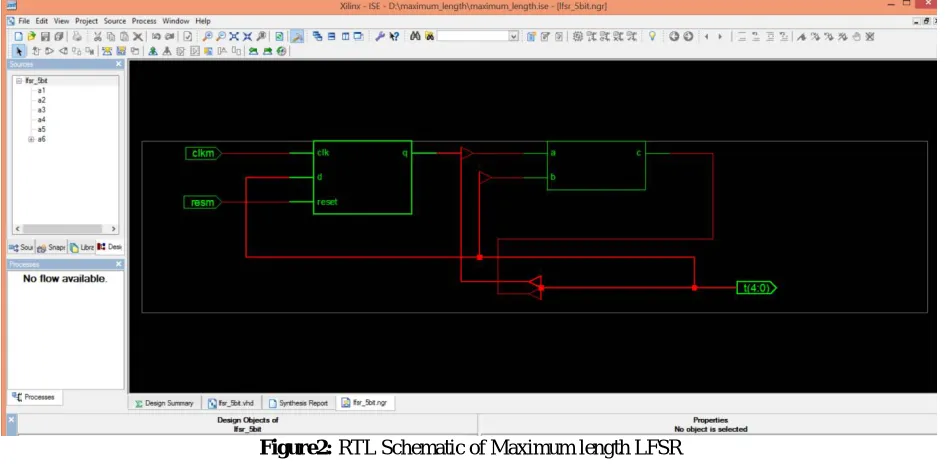Open the Source menu
This screenshot has height=464, width=946.
pos(115,21)
